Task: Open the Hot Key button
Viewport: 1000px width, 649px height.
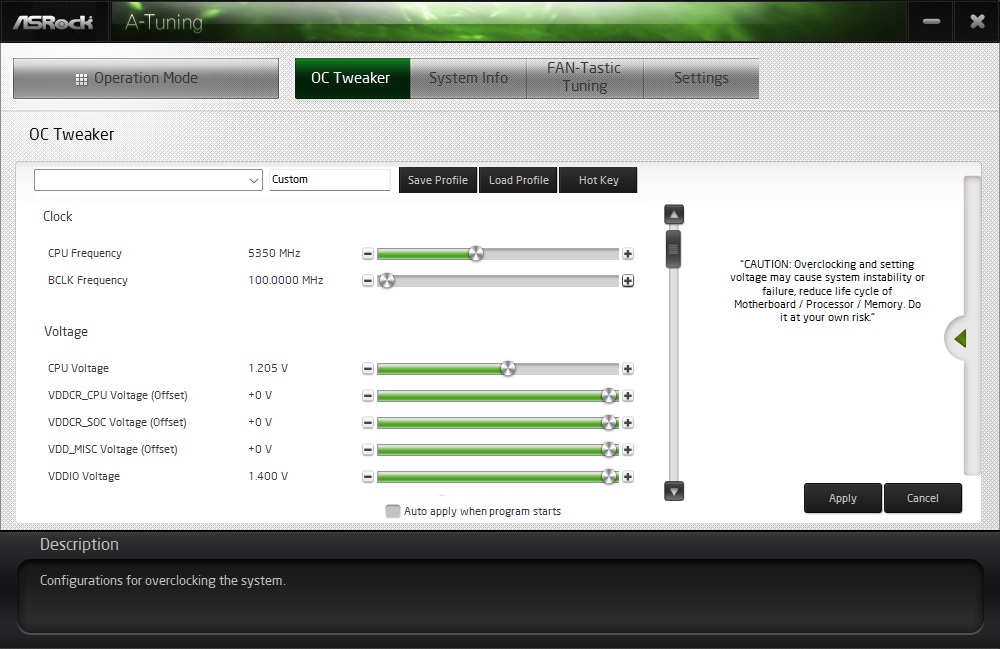Action: click(x=598, y=180)
